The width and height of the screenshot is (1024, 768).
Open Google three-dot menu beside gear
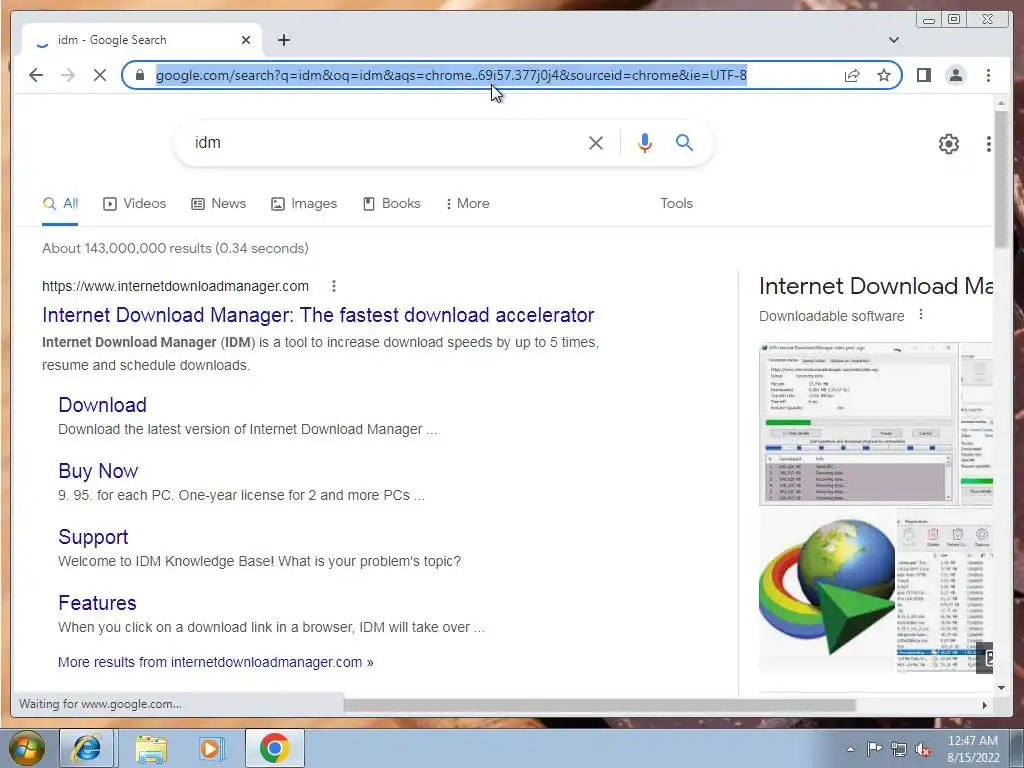coord(988,144)
